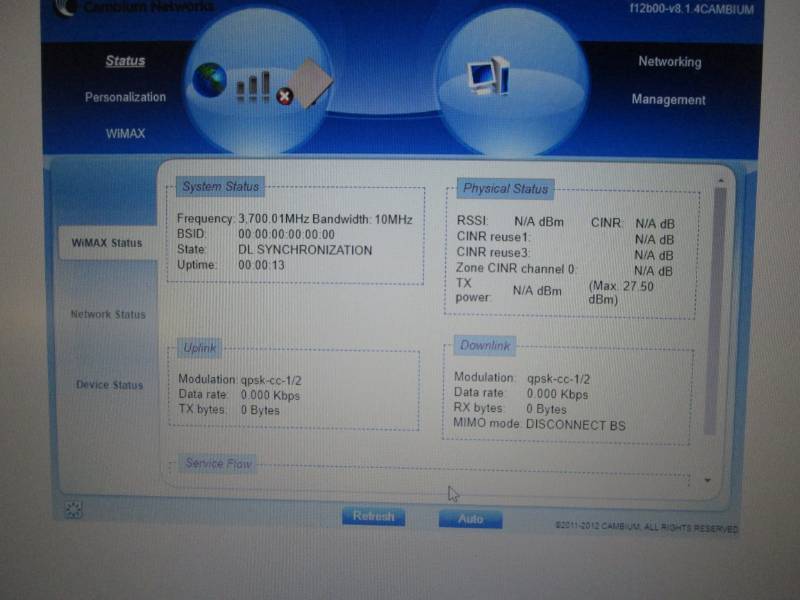Click the Uplink data rate value
Screen dimensions: 800x600
click(x=270, y=395)
